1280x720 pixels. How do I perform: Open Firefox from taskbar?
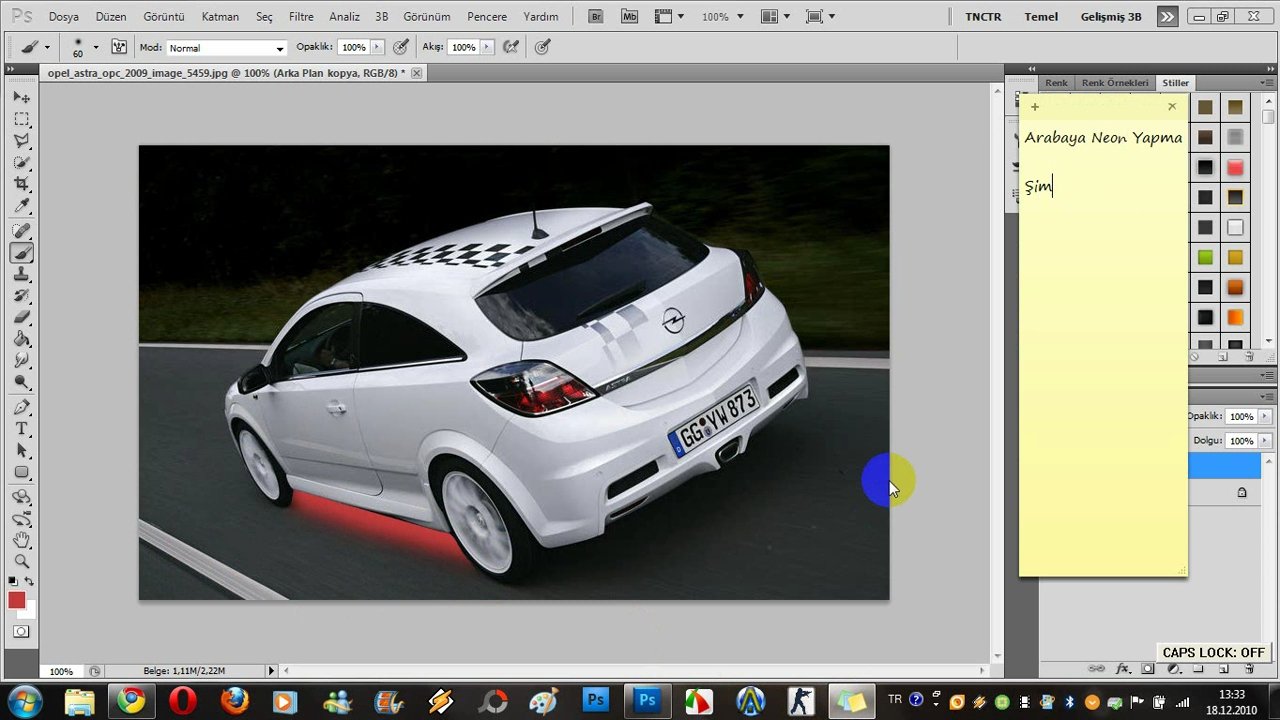tap(235, 701)
